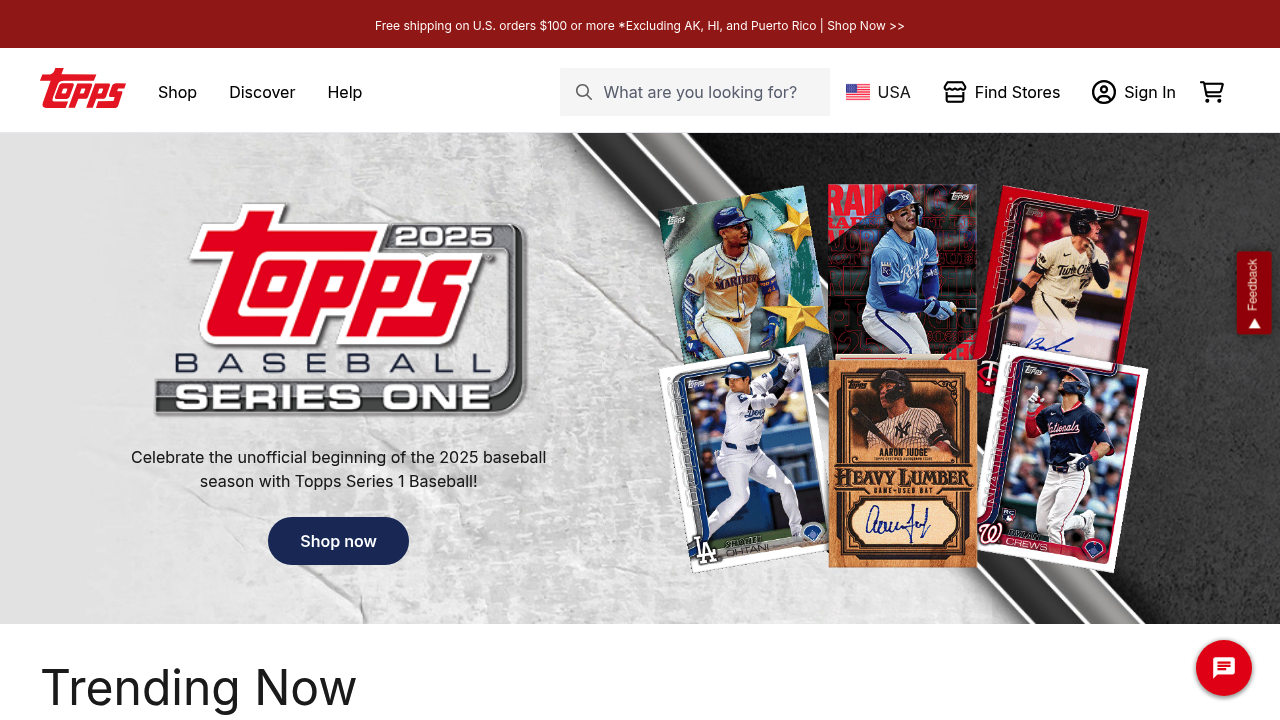Viewport: 1280px width, 720px height.
Task: Click the search magnifier icon
Action: pos(584,92)
